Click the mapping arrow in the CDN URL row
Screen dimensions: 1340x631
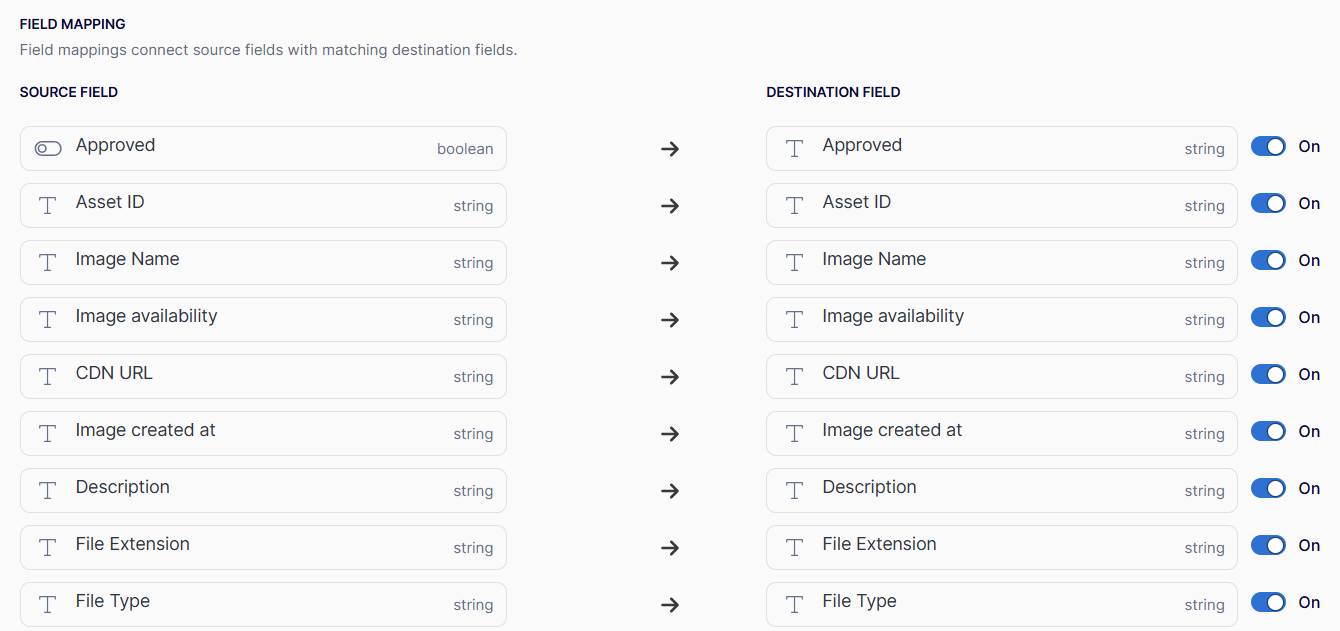click(x=670, y=377)
